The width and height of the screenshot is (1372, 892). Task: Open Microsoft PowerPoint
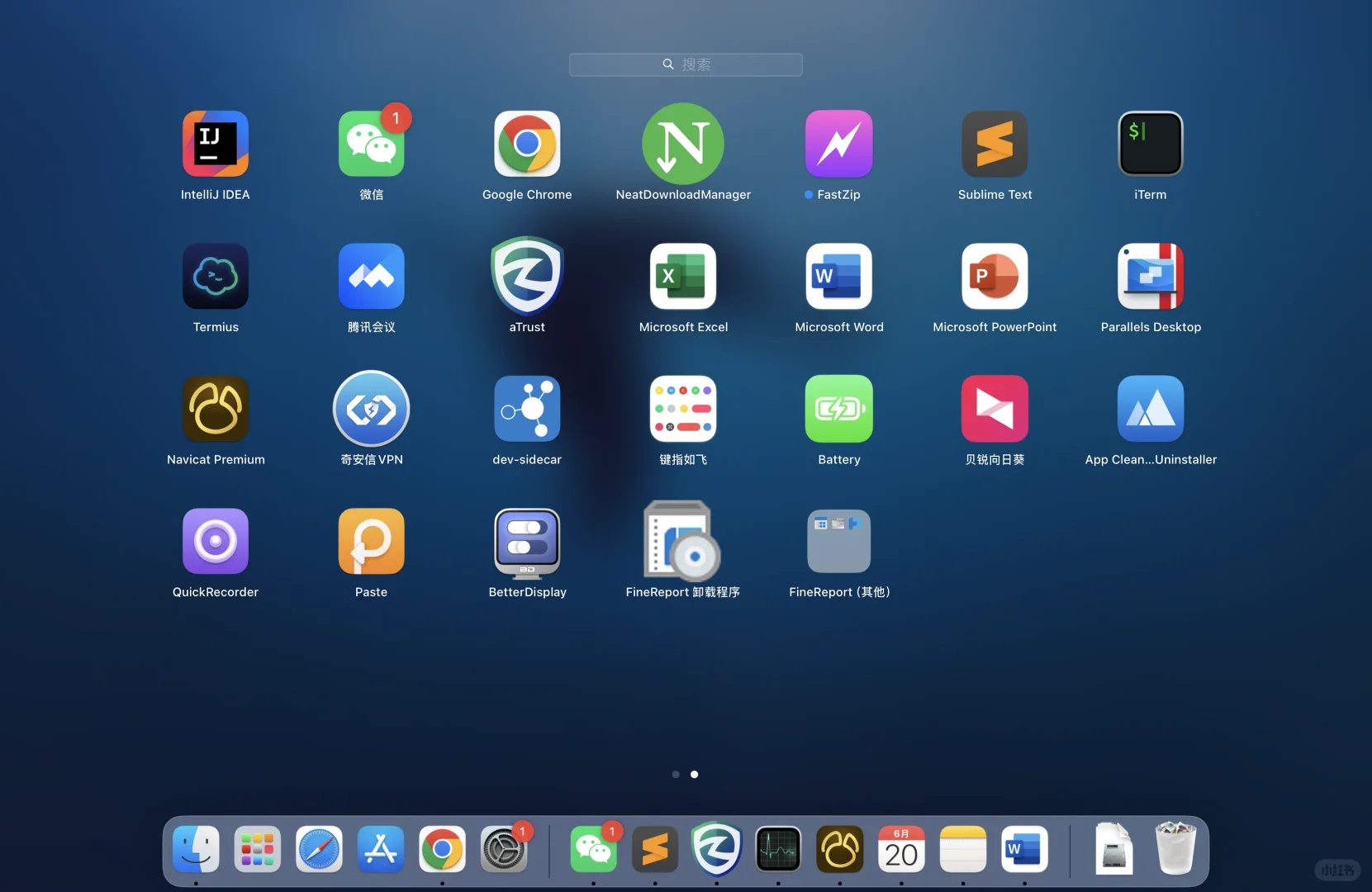click(995, 276)
